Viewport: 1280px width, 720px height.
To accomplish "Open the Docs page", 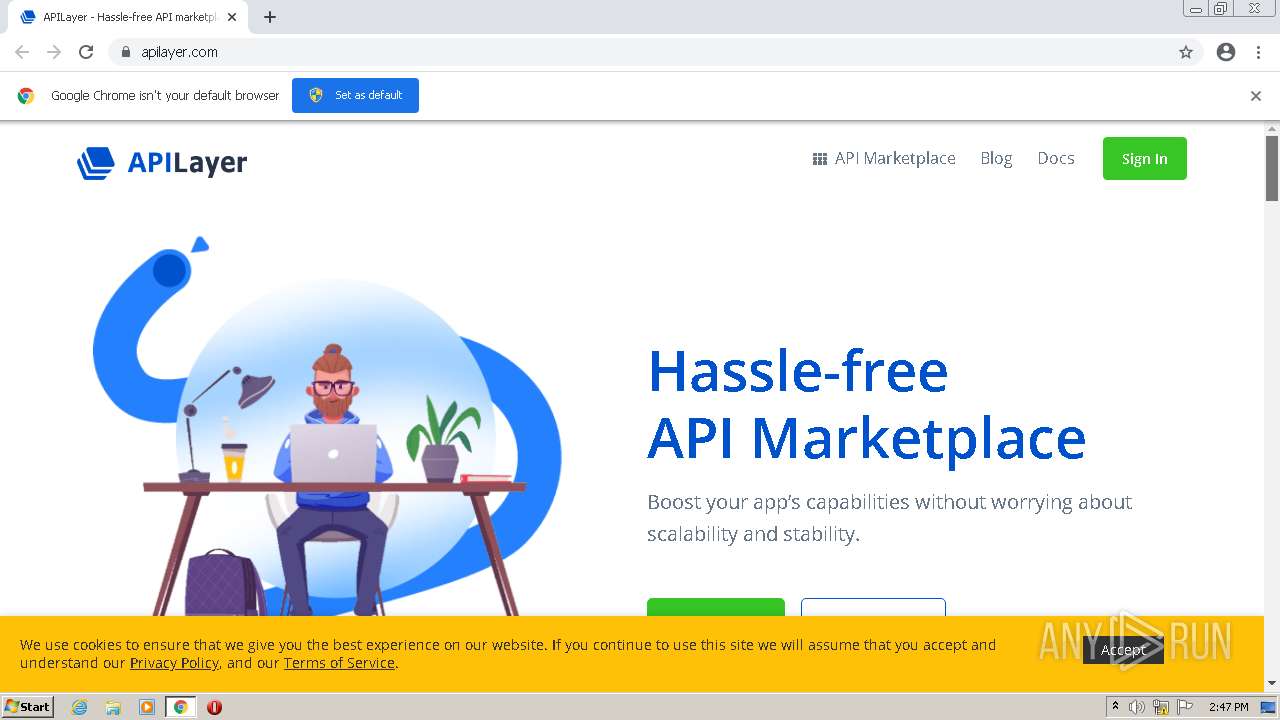I will [1056, 159].
